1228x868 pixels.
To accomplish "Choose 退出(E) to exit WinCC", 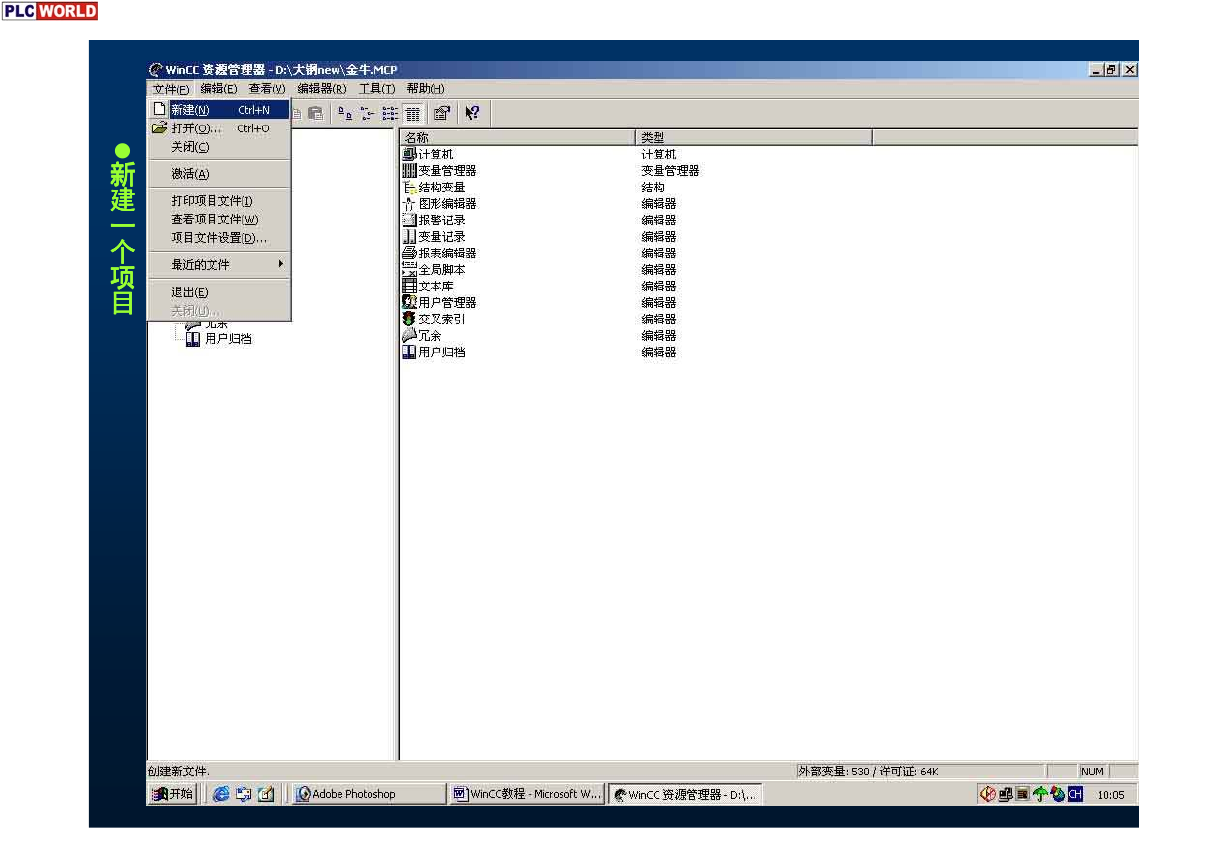I will pyautogui.click(x=219, y=292).
